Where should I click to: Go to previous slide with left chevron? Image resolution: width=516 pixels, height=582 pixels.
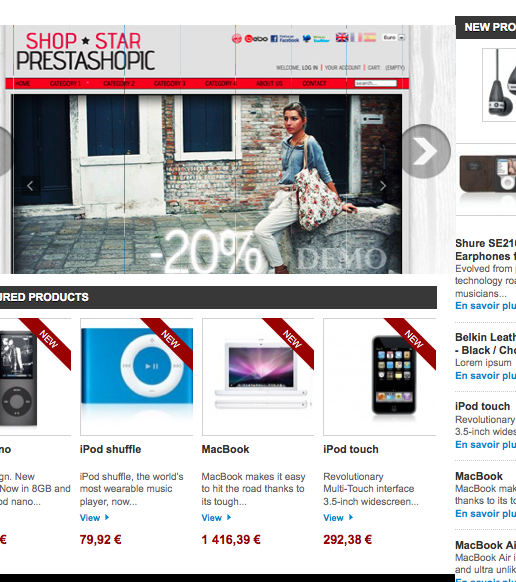coord(30,186)
